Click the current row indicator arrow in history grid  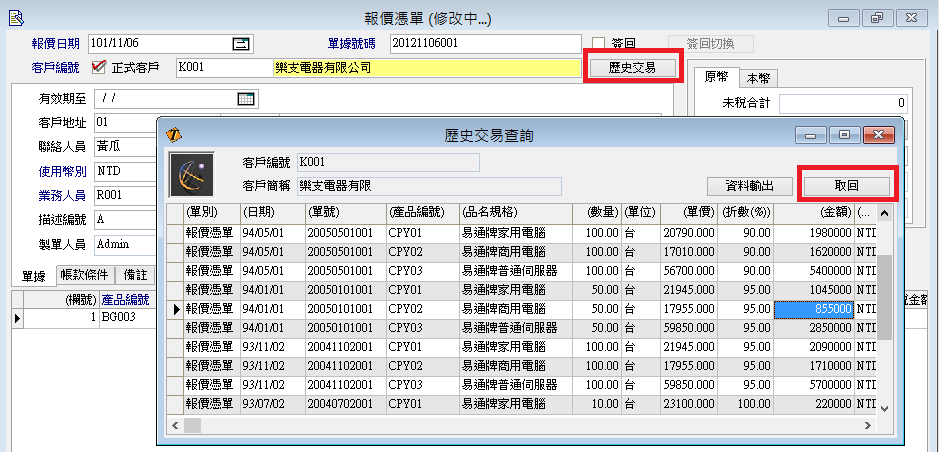coord(177,310)
